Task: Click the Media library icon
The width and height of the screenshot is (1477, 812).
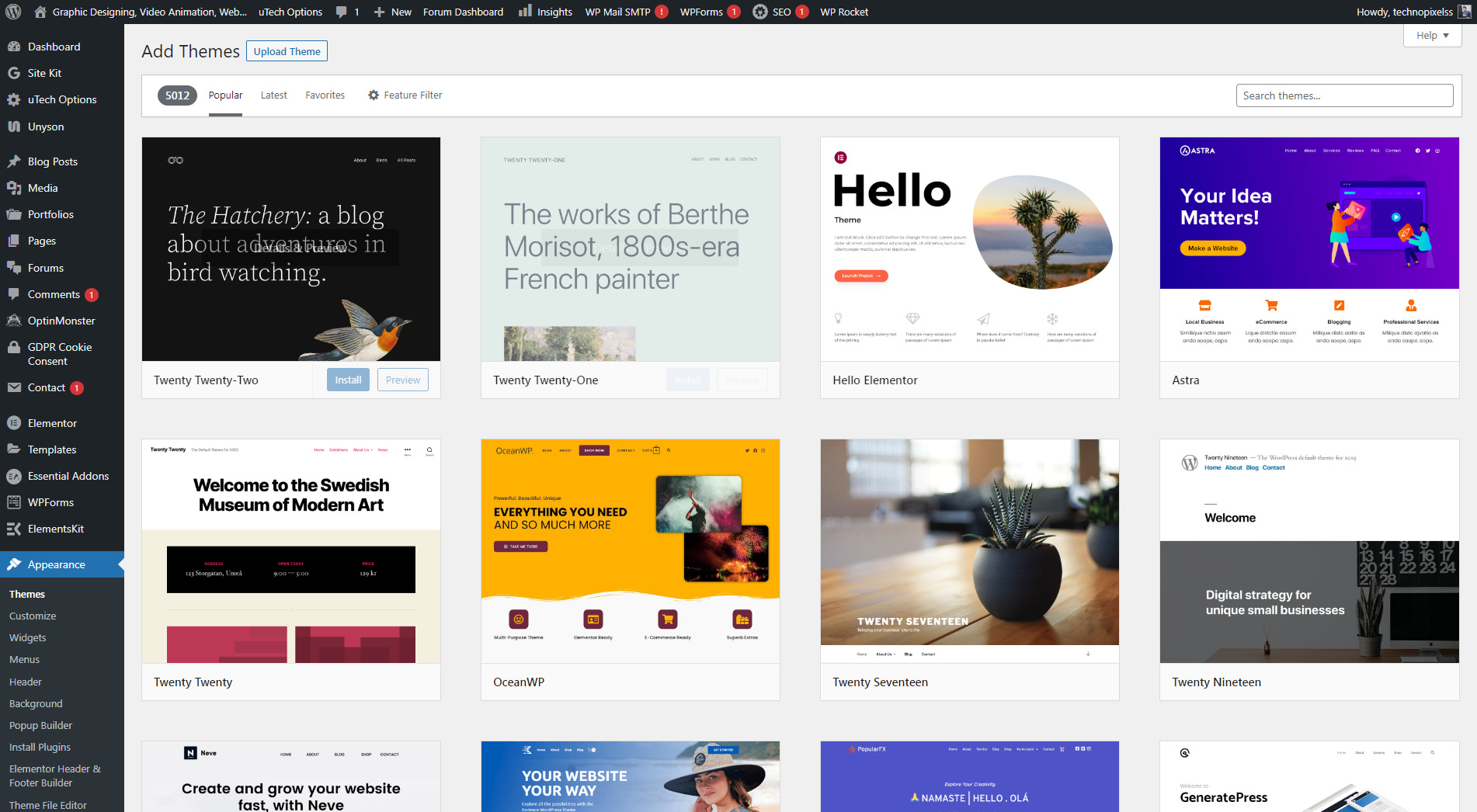Action: click(14, 188)
